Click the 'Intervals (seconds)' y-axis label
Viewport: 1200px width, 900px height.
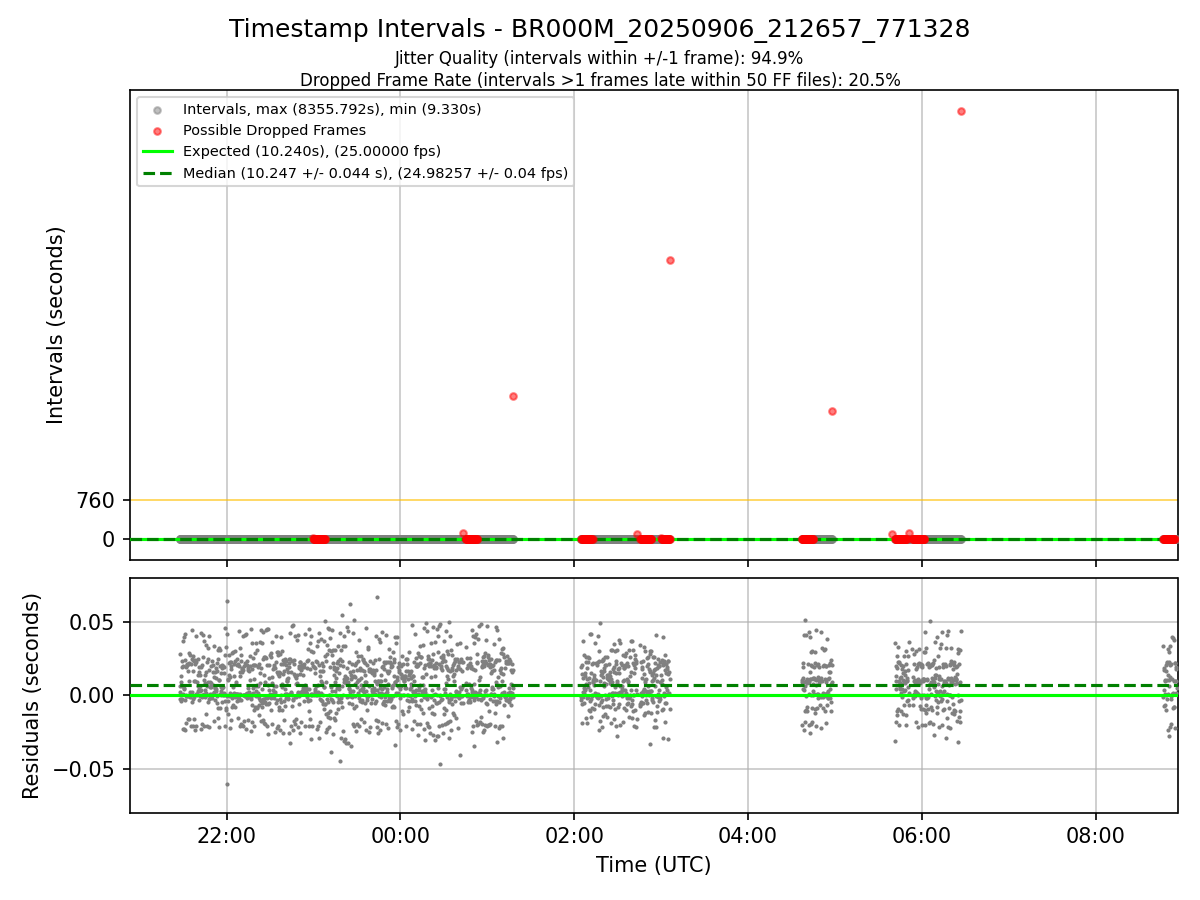coord(56,325)
